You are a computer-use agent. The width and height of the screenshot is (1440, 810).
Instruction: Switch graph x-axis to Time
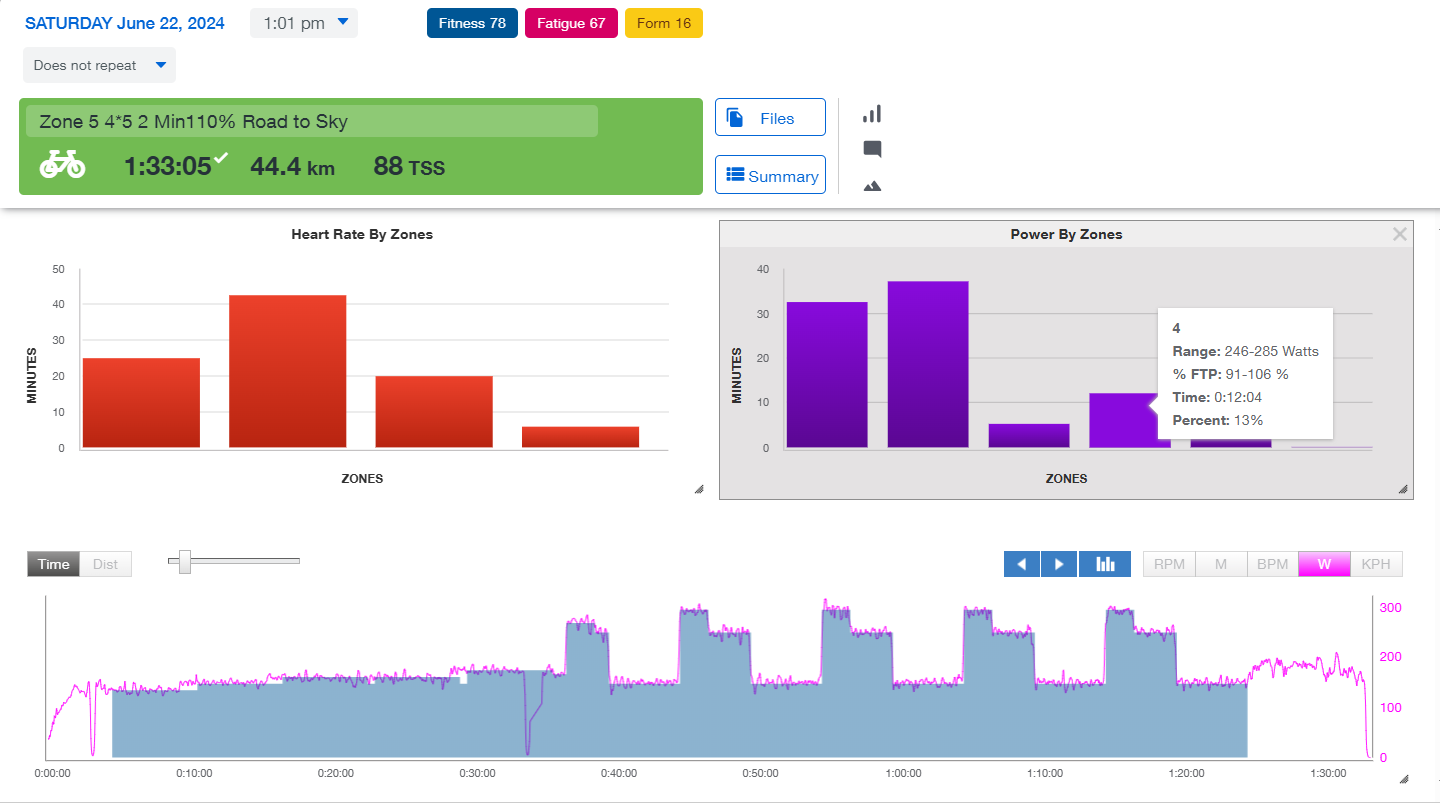(x=53, y=564)
